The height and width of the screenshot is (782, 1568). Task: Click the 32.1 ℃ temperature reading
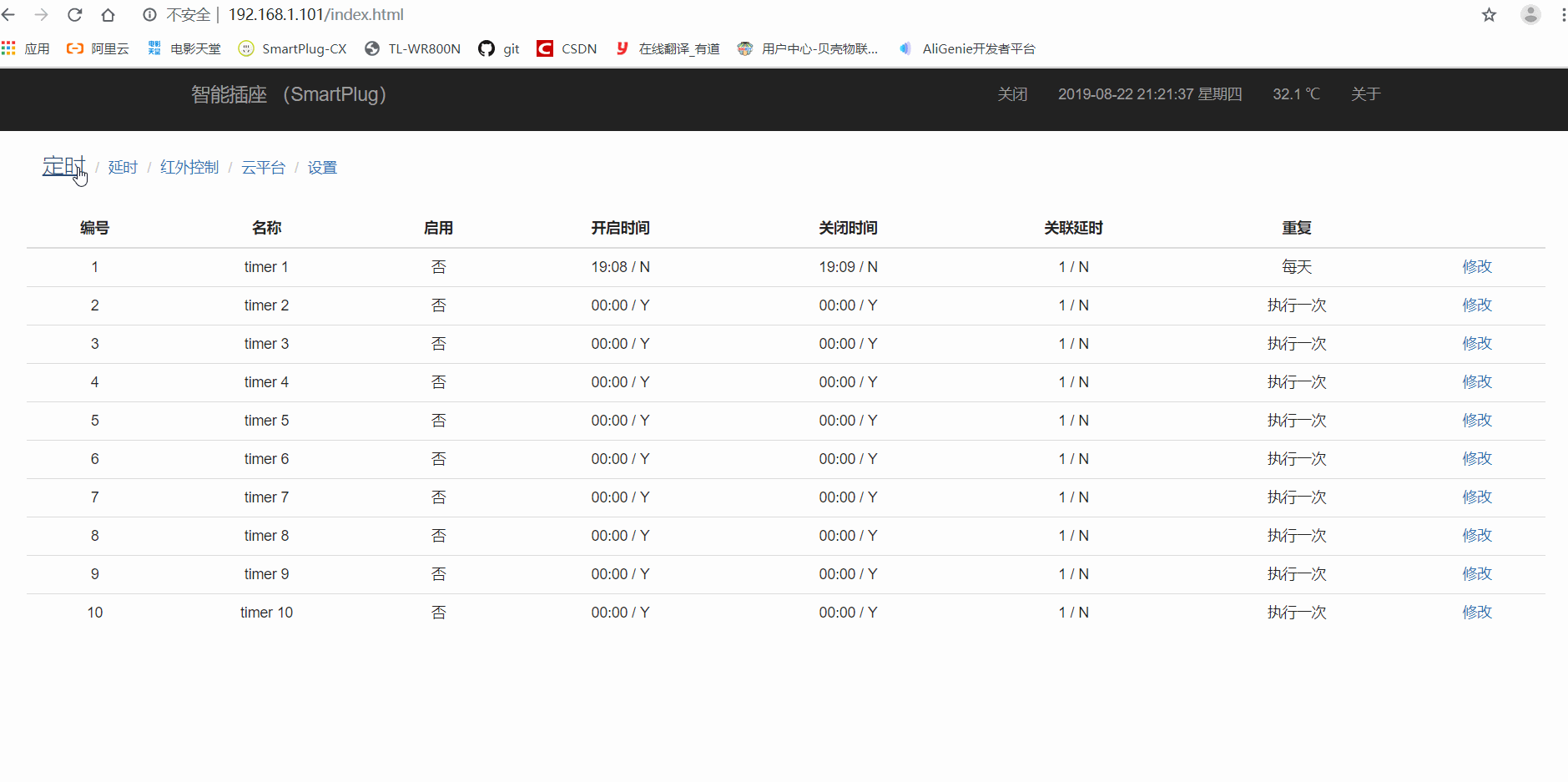pyautogui.click(x=1296, y=94)
